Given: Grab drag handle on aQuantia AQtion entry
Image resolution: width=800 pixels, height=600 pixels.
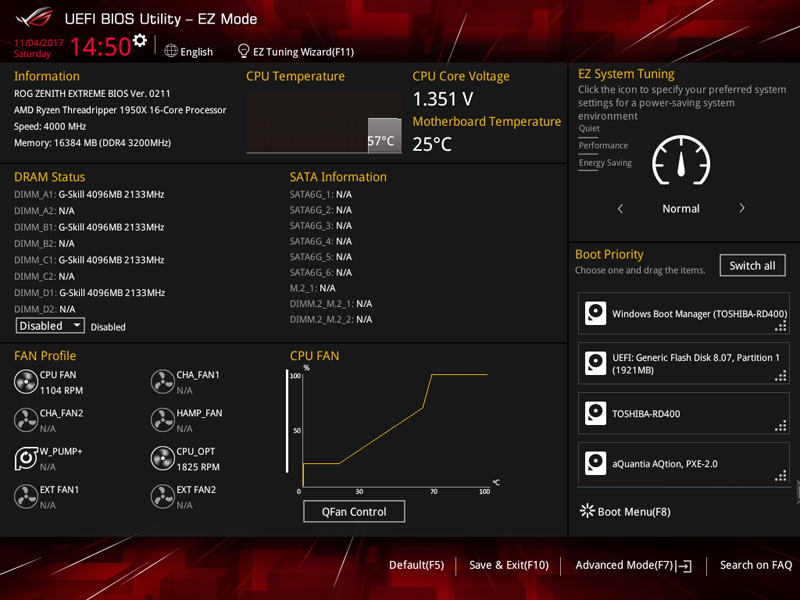Looking at the screenshot, I should [781, 476].
